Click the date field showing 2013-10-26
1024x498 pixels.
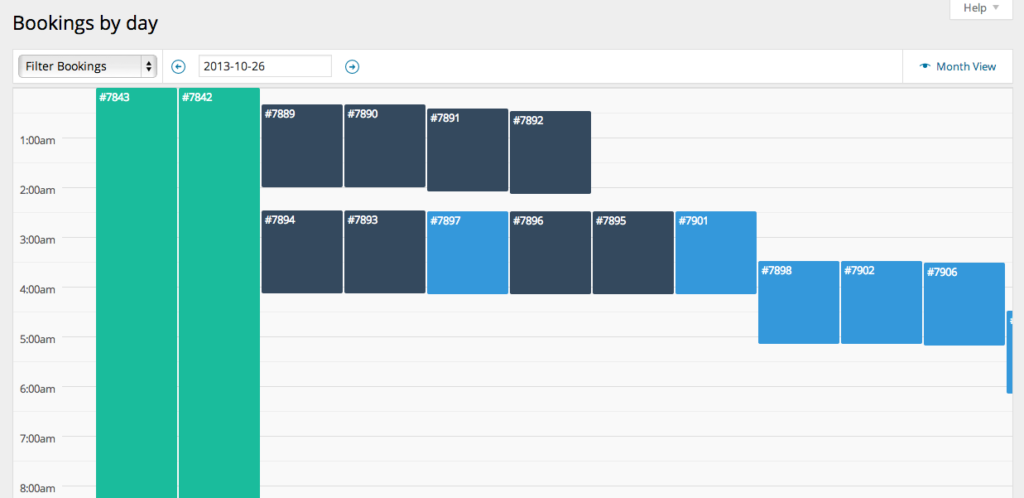pyautogui.click(x=265, y=66)
